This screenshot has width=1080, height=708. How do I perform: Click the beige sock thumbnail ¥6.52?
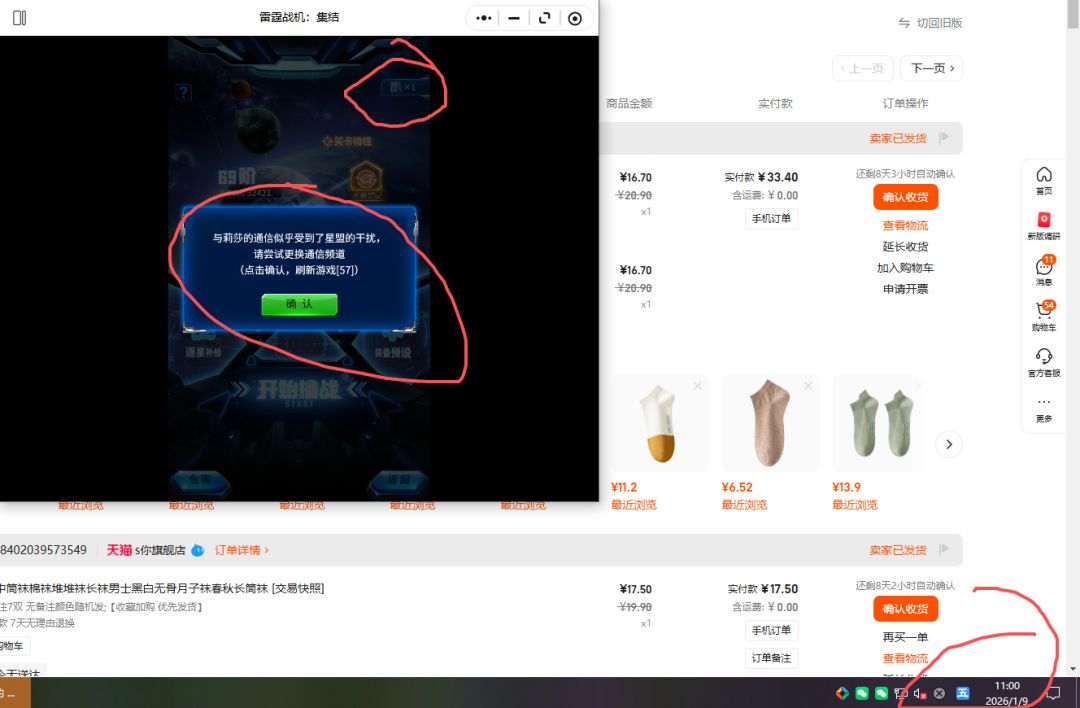(x=771, y=423)
